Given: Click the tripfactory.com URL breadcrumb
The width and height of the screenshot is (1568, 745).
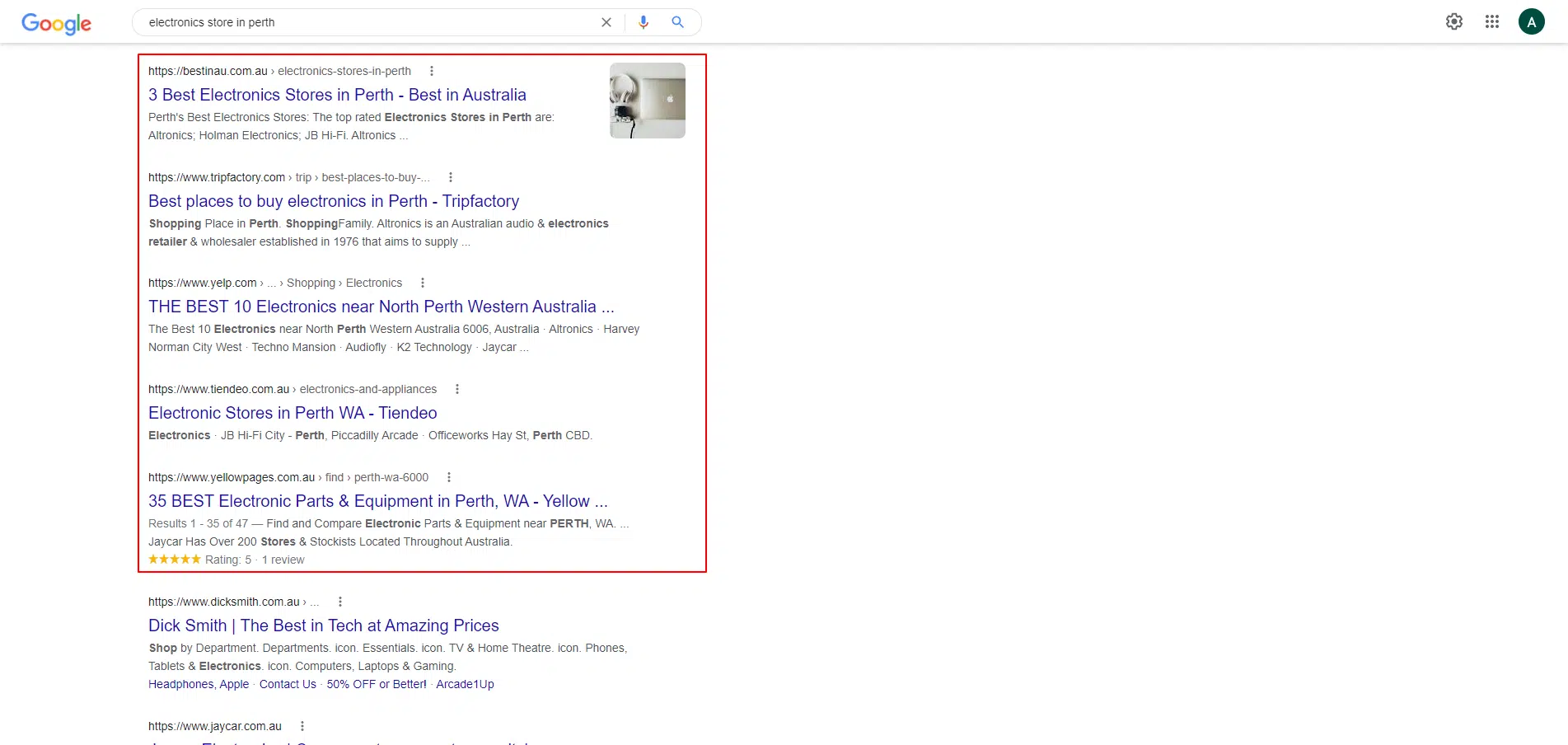Looking at the screenshot, I should (289, 177).
